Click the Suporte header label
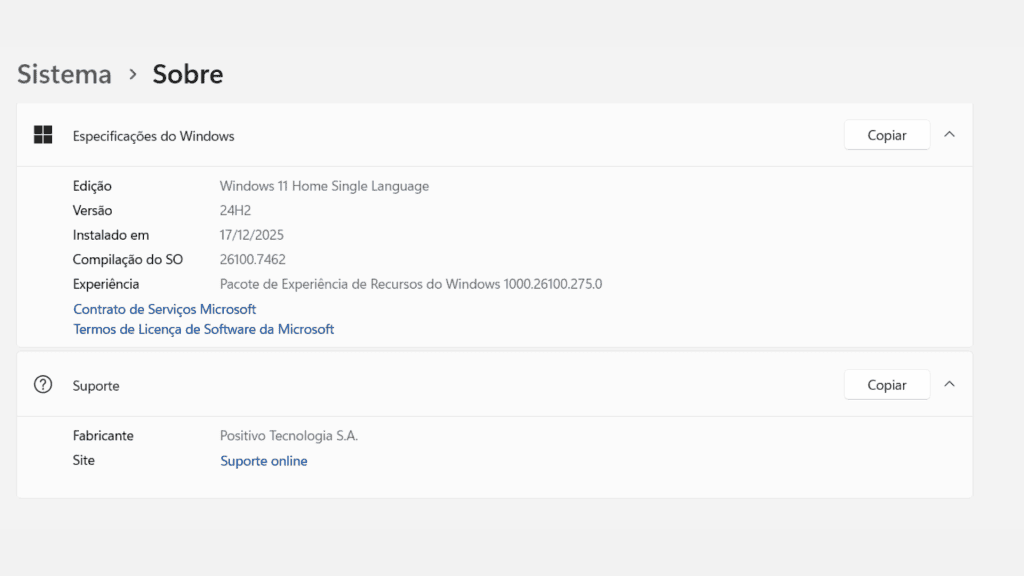 [x=96, y=385]
